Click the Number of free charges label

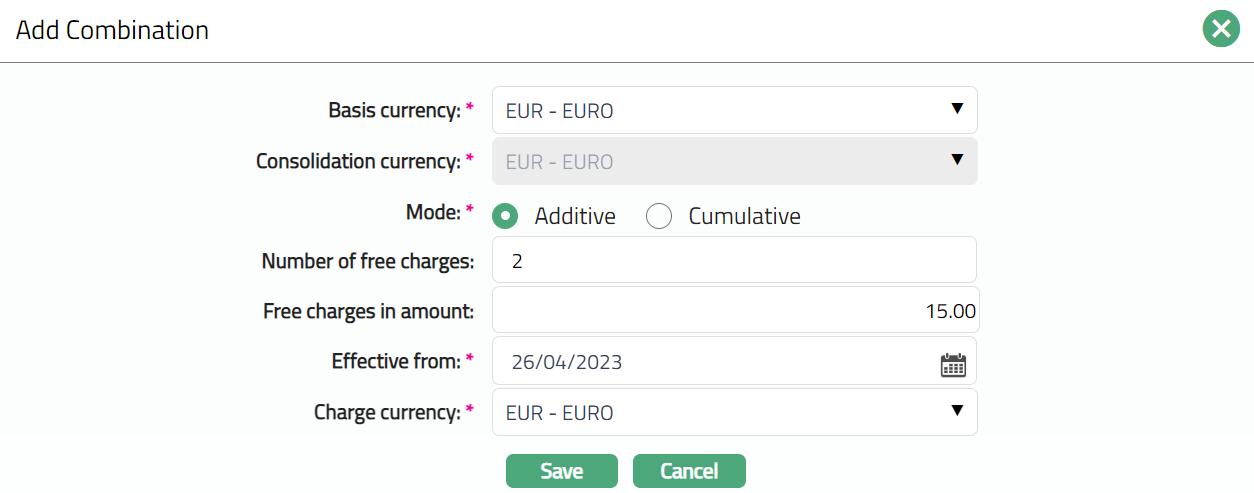(x=367, y=261)
